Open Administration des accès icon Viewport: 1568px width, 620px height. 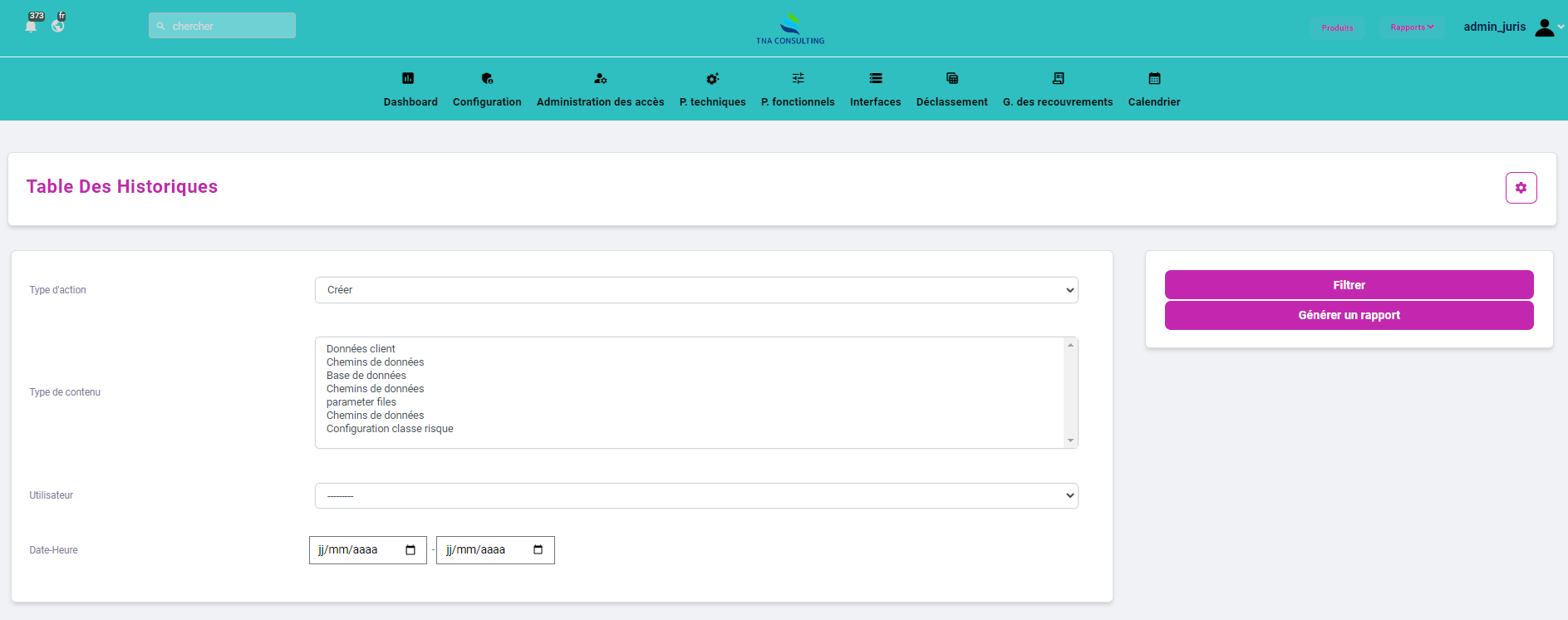tap(600, 78)
